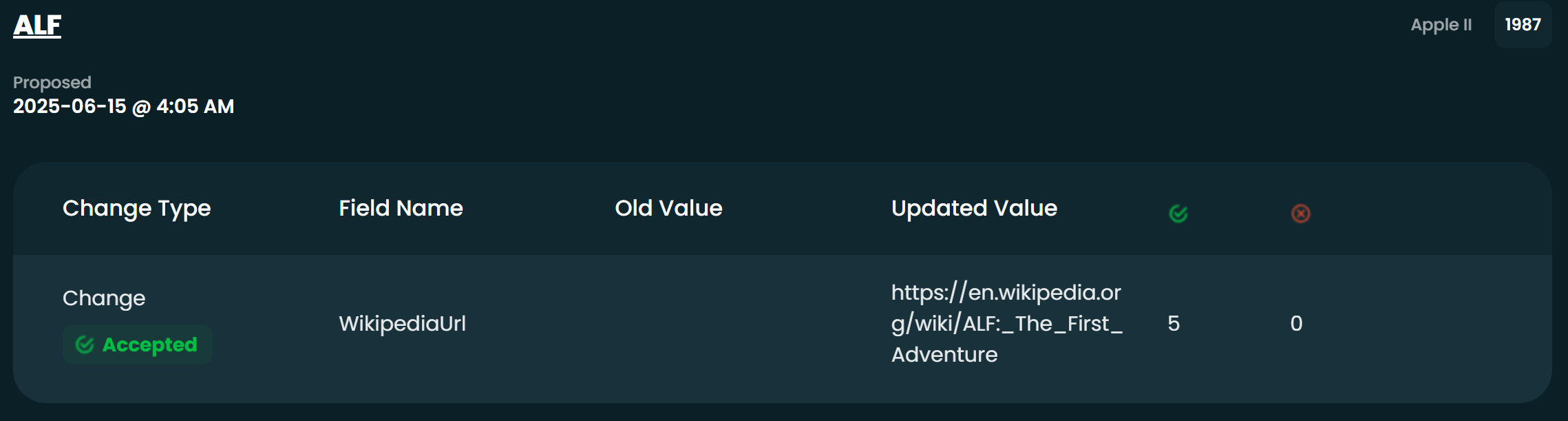Screen dimensions: 1568x421
Task: Click the Updated Value column header
Action: 974,208
